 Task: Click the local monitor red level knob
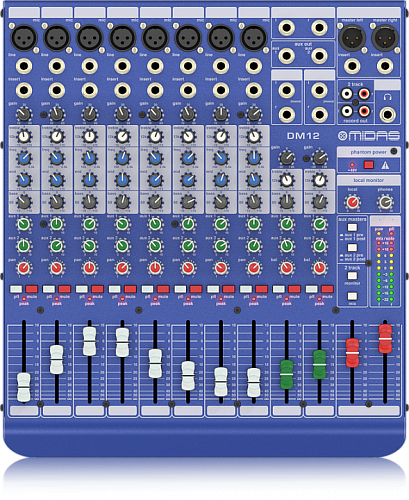tap(352, 202)
